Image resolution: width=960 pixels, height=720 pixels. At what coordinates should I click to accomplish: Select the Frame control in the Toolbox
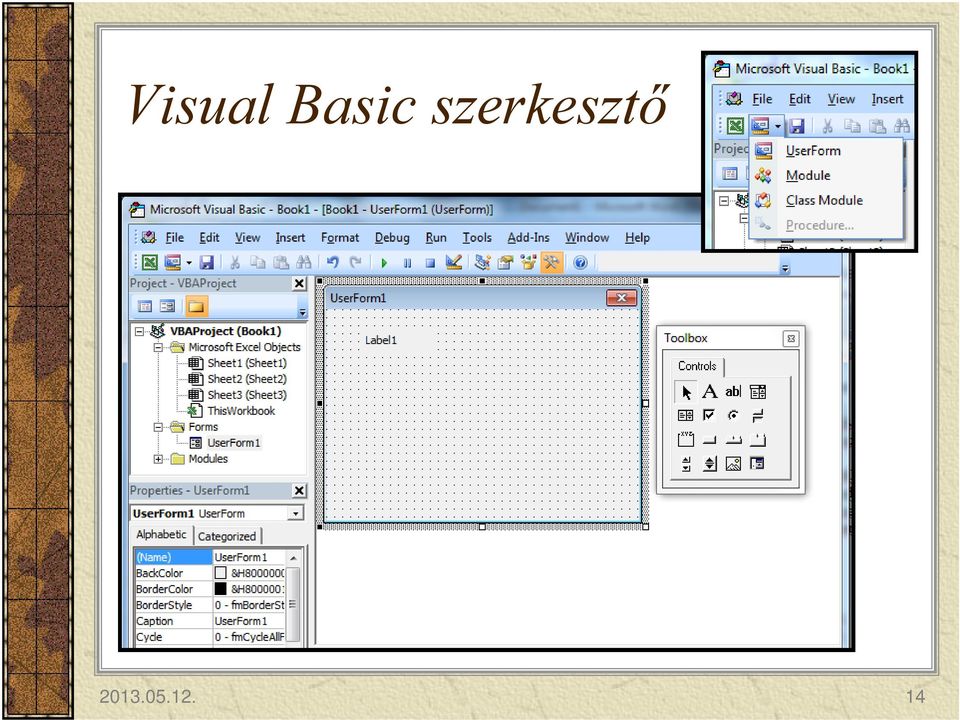(x=686, y=440)
